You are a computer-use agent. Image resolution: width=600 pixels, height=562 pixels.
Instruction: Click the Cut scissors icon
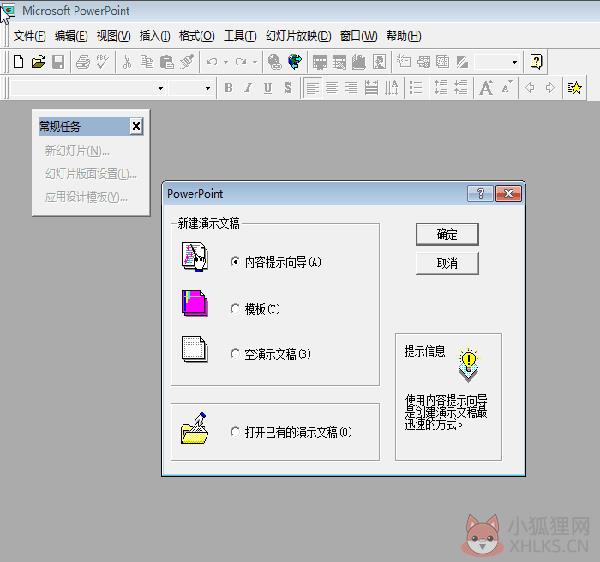(x=127, y=62)
